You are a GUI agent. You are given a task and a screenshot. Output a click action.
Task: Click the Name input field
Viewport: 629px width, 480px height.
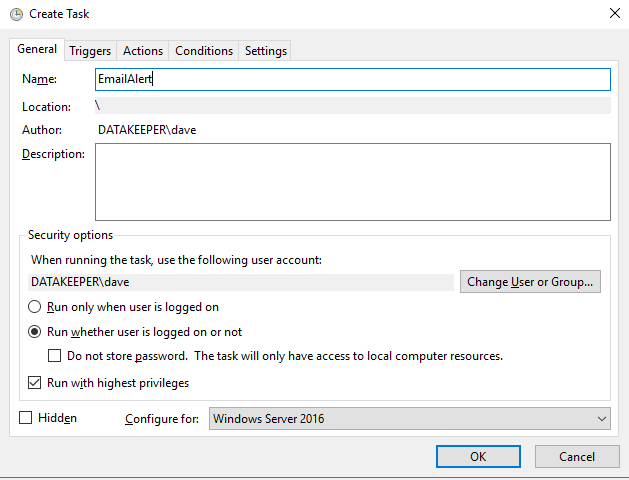click(352, 79)
